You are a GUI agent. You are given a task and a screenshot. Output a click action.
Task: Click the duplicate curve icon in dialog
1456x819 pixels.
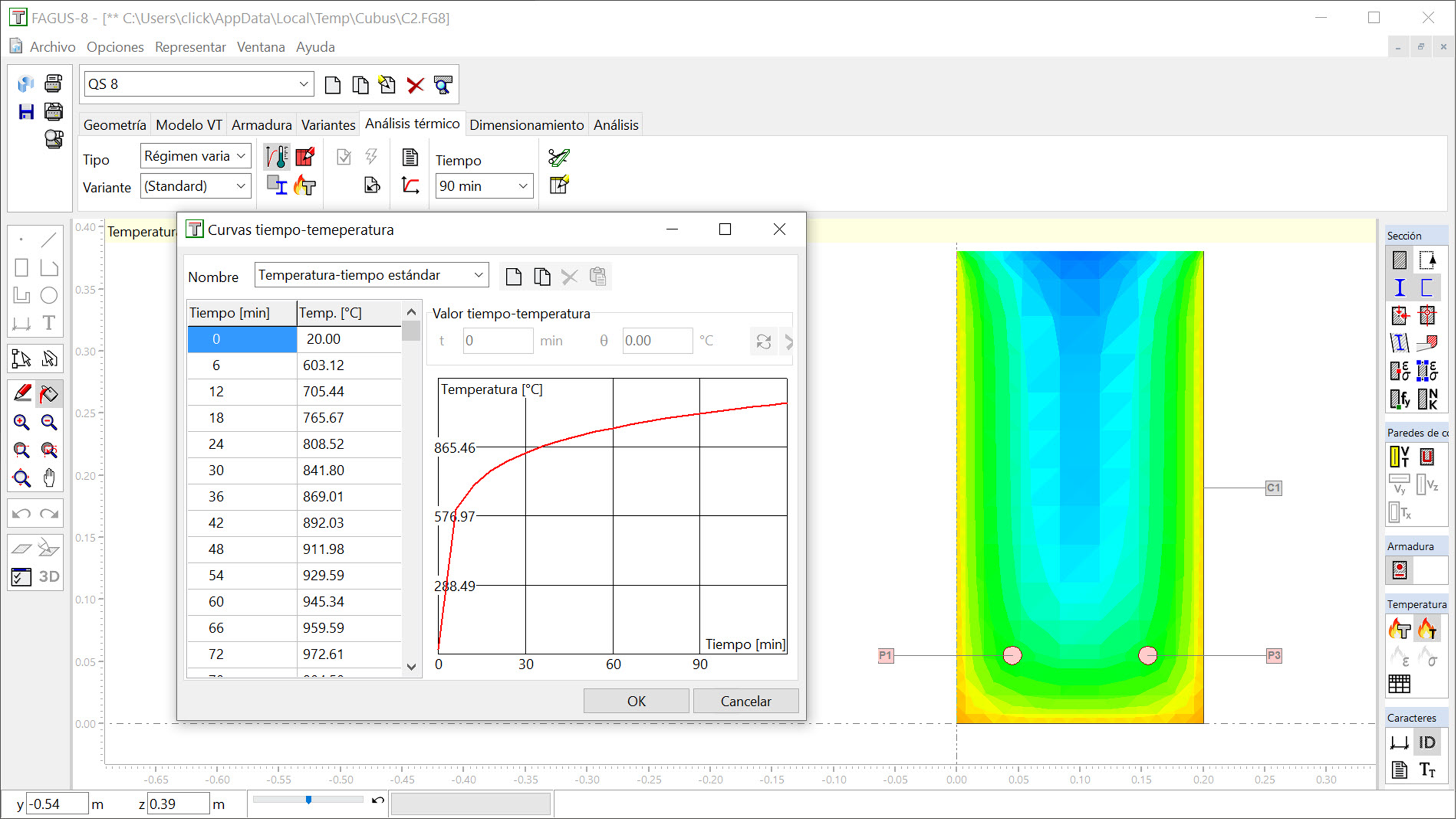[x=541, y=277]
